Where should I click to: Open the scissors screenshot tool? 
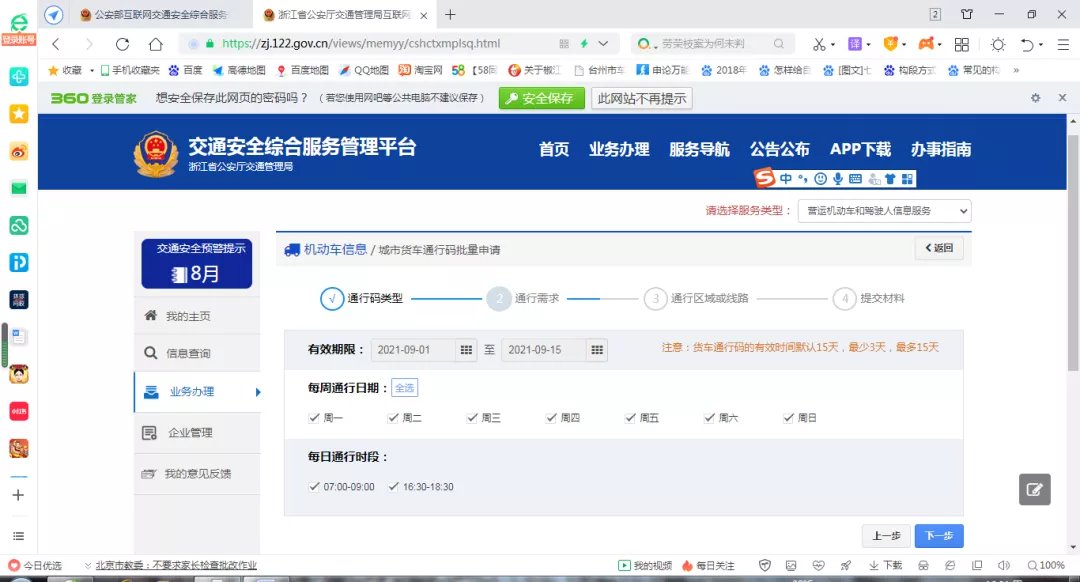818,44
